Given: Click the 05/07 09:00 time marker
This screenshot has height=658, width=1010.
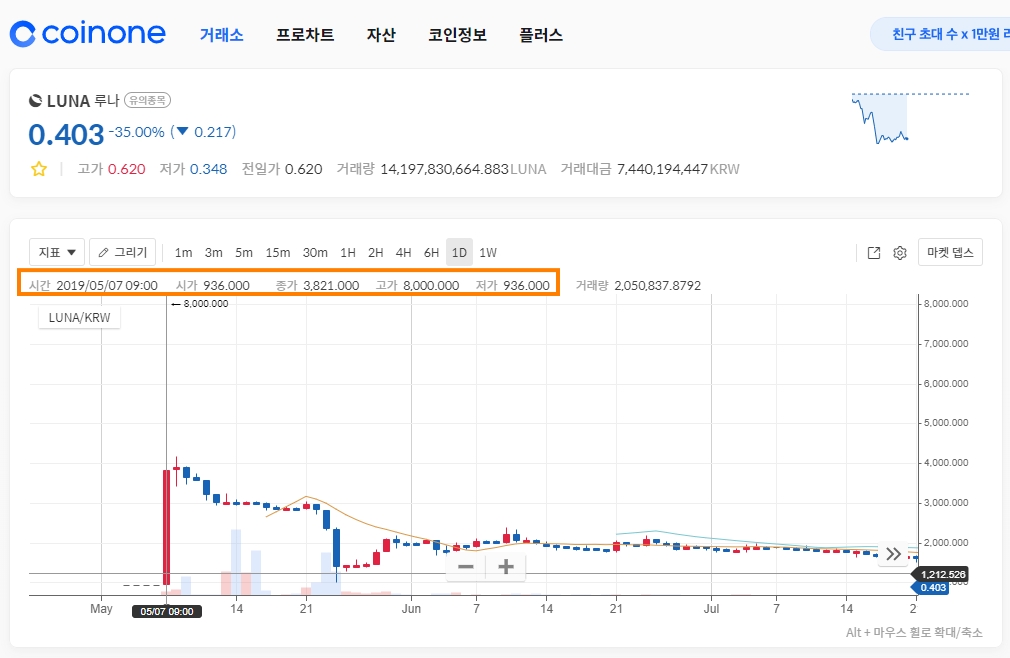Looking at the screenshot, I should click(x=167, y=611).
